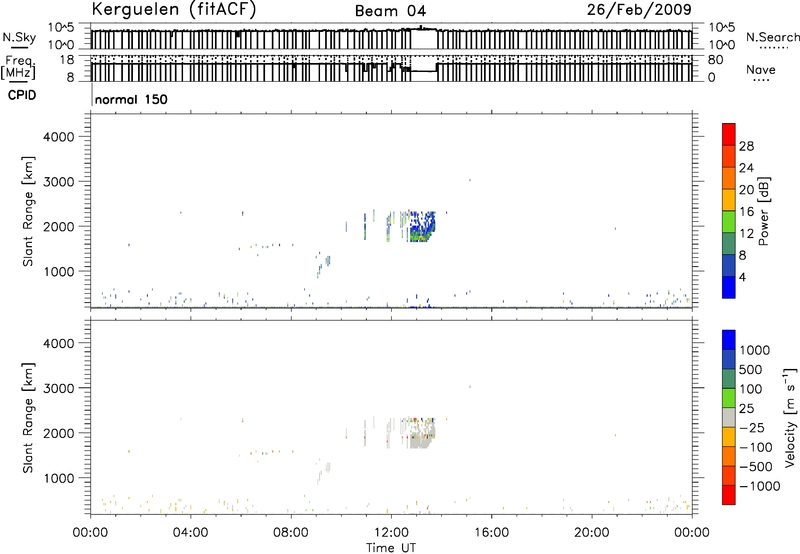Click the dense power scatter cluster near 13:00
Screen dimensions: 800x554
click(422, 226)
